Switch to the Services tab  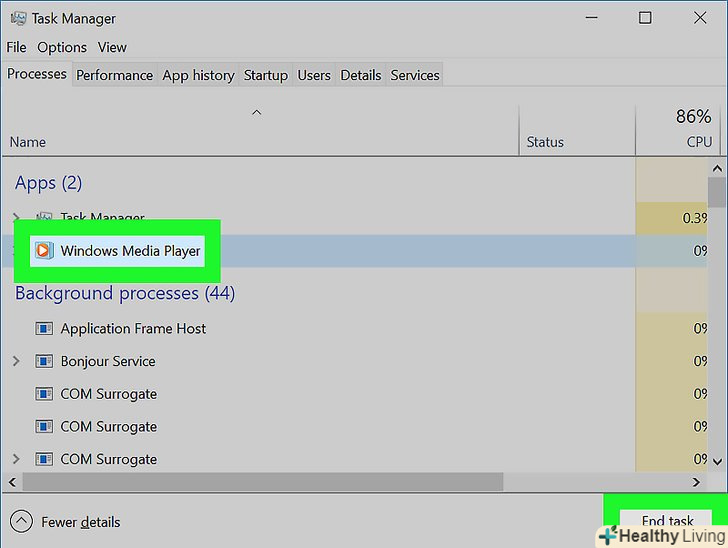click(415, 75)
